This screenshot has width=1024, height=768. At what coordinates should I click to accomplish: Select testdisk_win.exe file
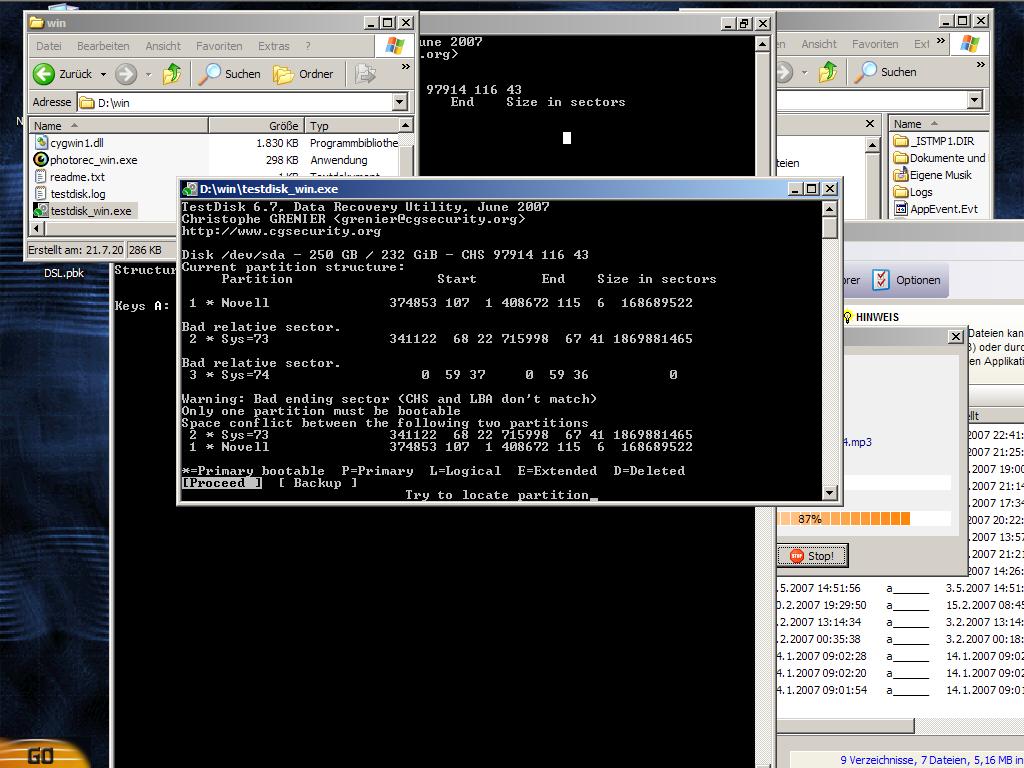(84, 211)
